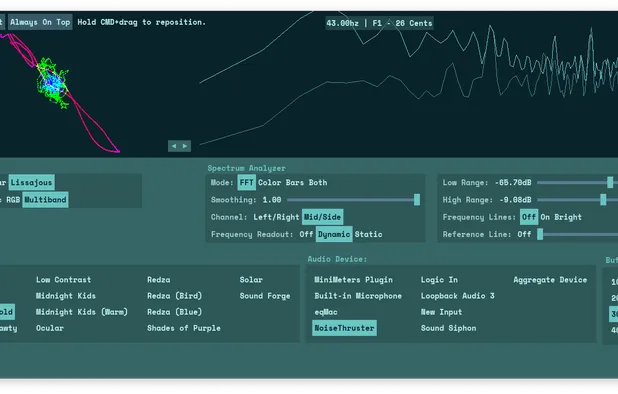Set Frequency Readout to Dynamic
This screenshot has height=394, width=618.
coord(334,234)
